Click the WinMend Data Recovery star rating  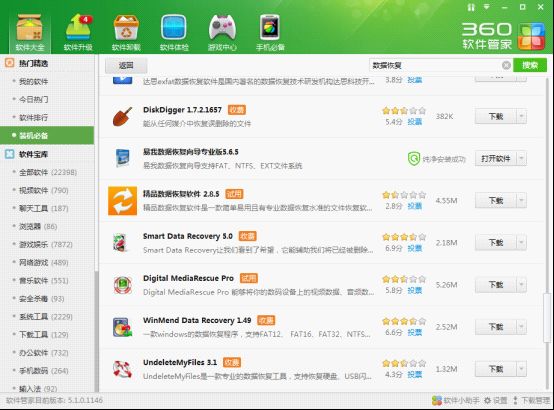pos(404,321)
